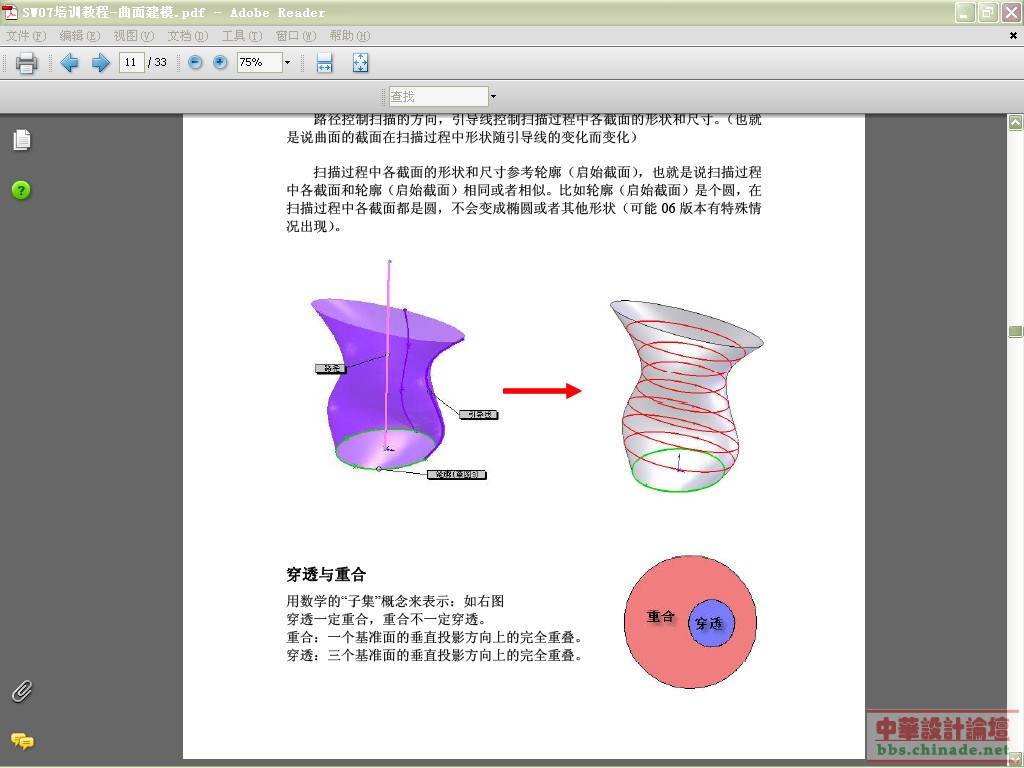Open the 视图 menu
The height and width of the screenshot is (768, 1024).
coord(134,35)
